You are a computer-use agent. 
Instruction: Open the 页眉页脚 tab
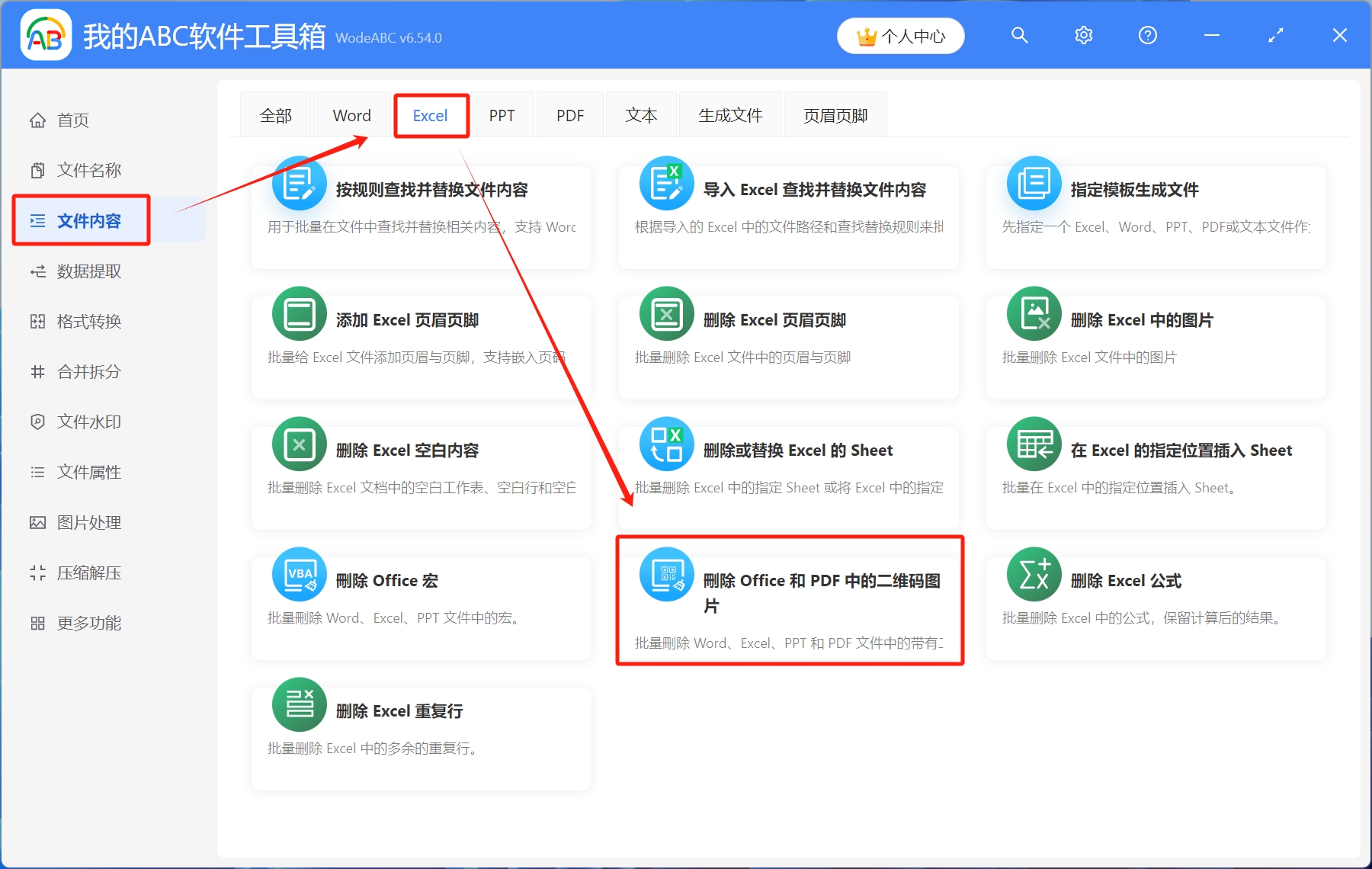(x=835, y=114)
